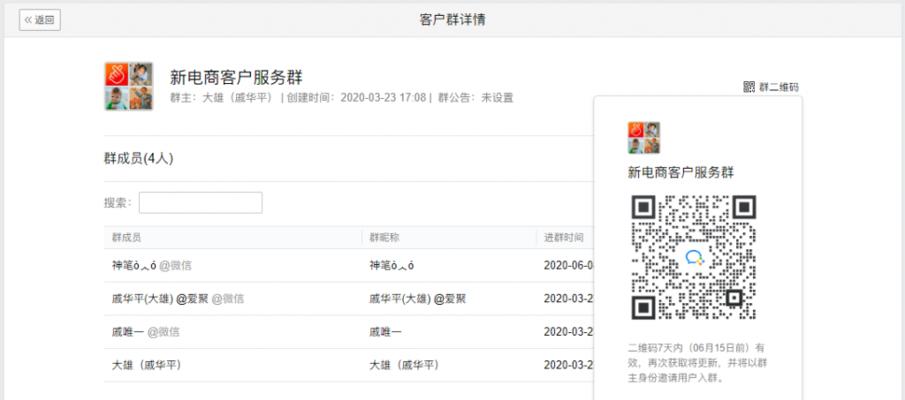Click join date 2020-06-0 in first row

pyautogui.click(x=569, y=266)
